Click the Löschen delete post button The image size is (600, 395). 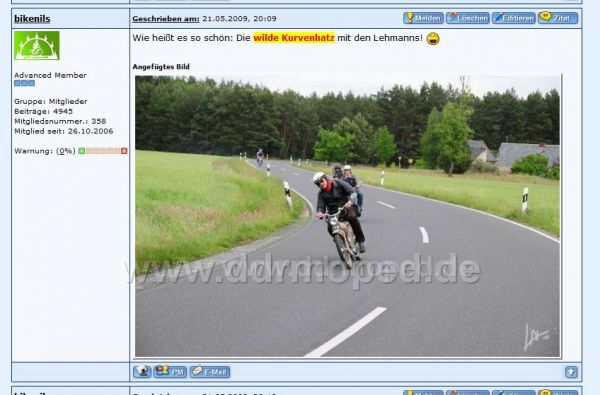(x=468, y=18)
